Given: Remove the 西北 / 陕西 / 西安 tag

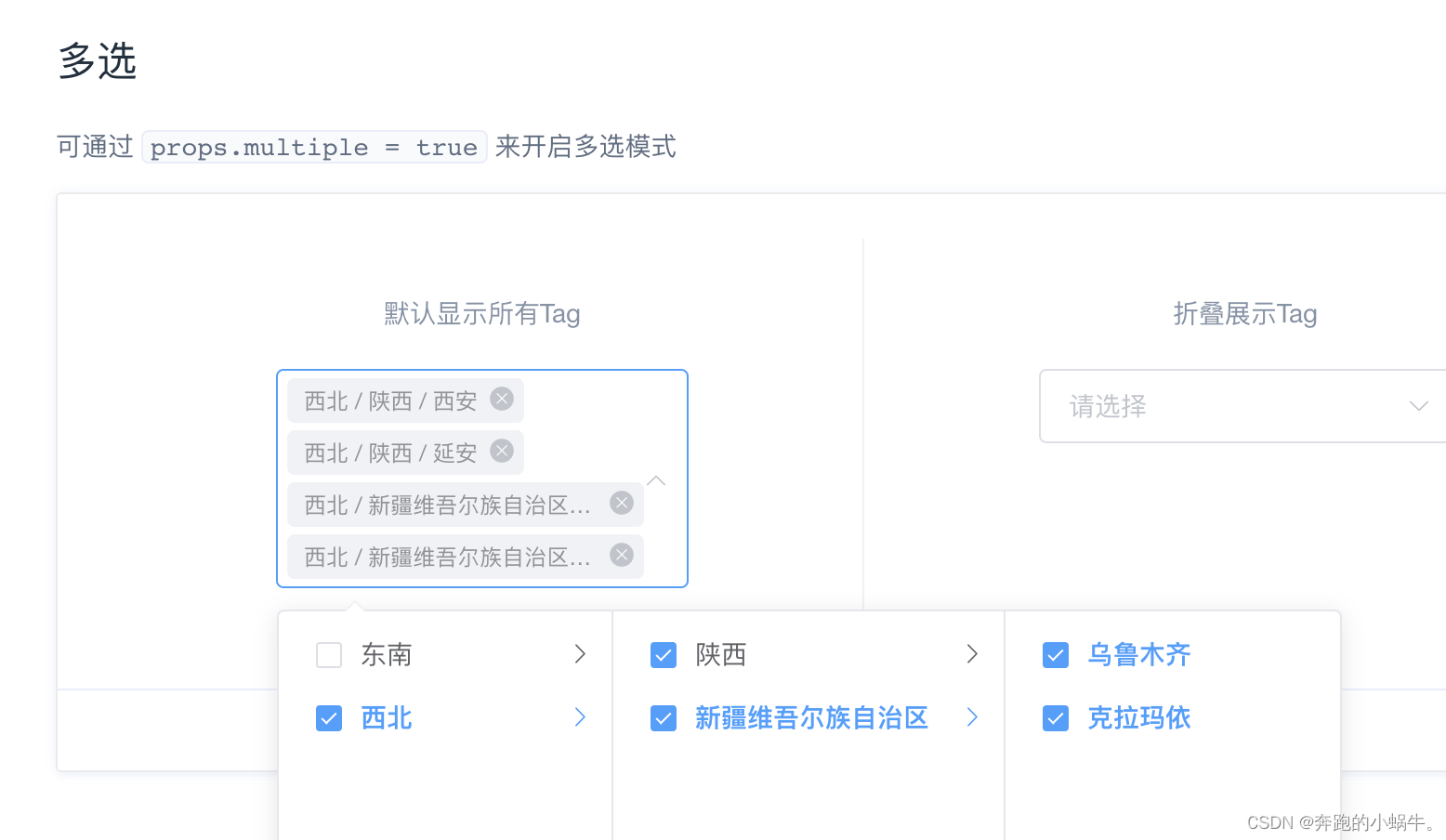Looking at the screenshot, I should (x=502, y=399).
